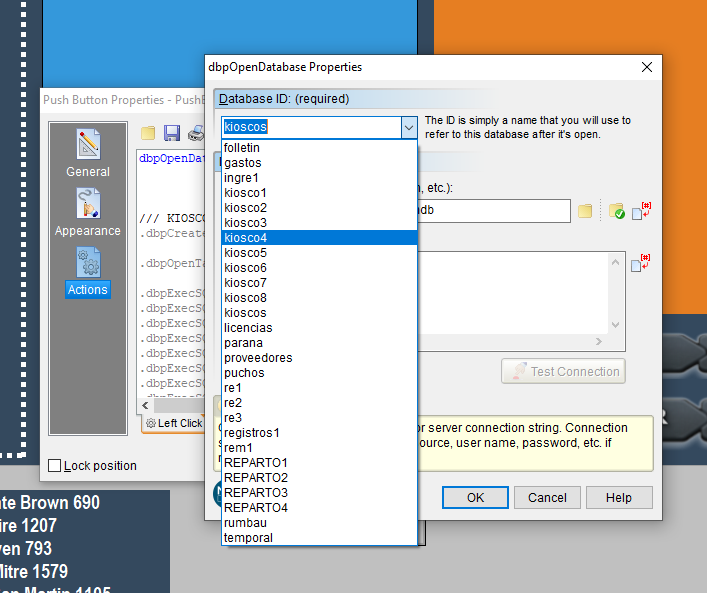707x593 pixels.
Task: Click the printer icon in script toolbar
Action: [x=196, y=133]
